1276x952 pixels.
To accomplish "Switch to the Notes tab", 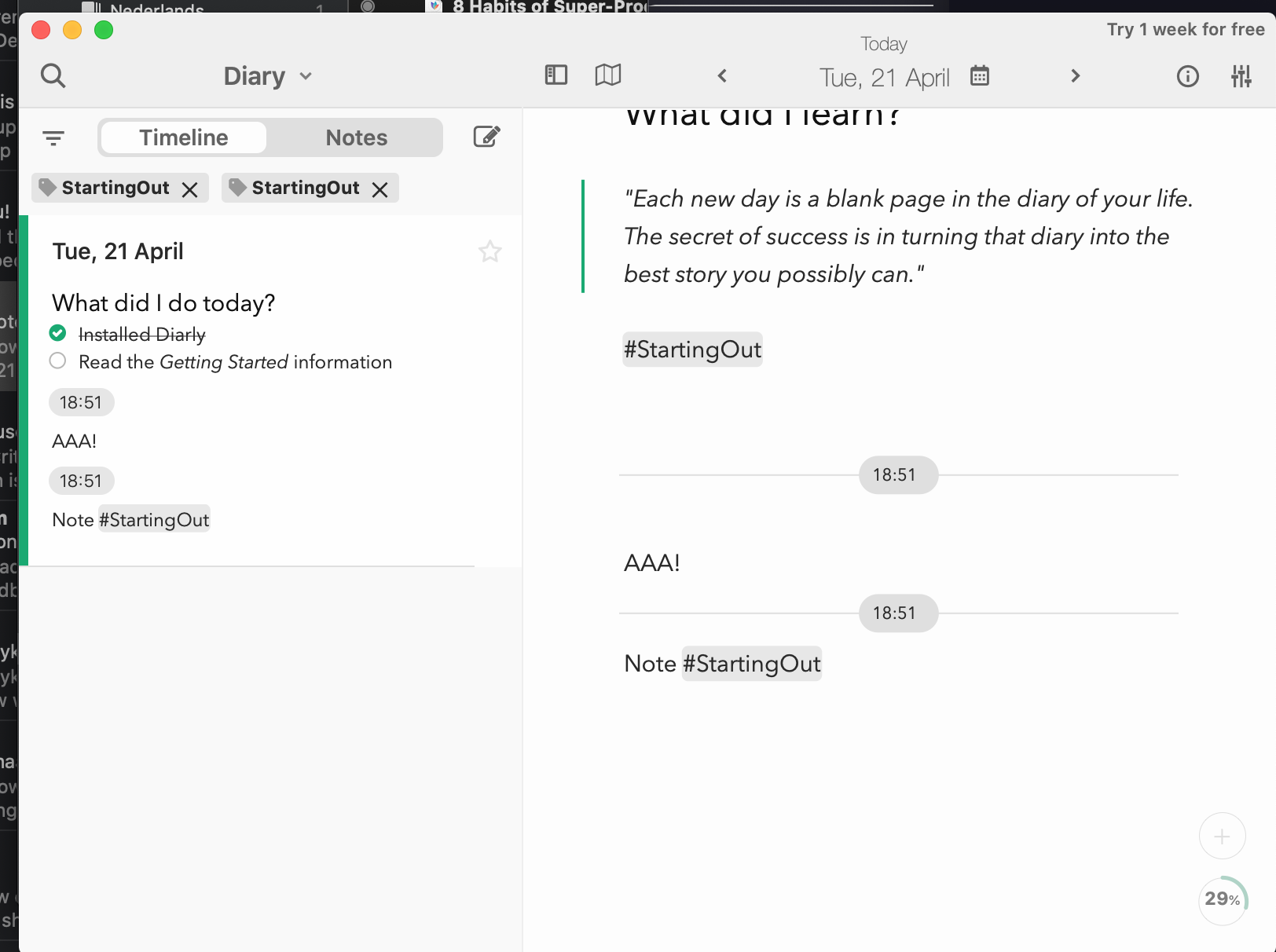I will 357,137.
